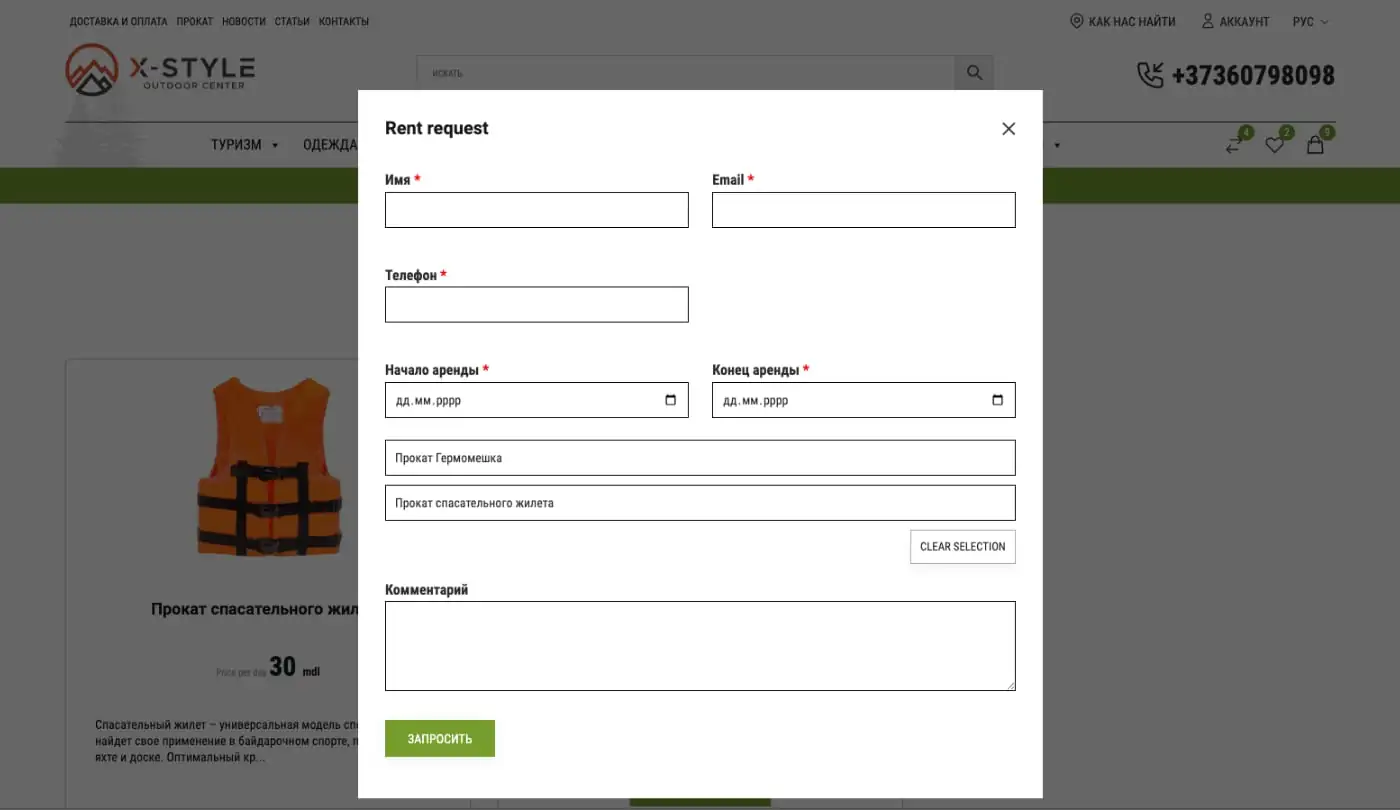Image resolution: width=1400 pixels, height=810 pixels.
Task: Click the phone call icon
Action: 1150,75
